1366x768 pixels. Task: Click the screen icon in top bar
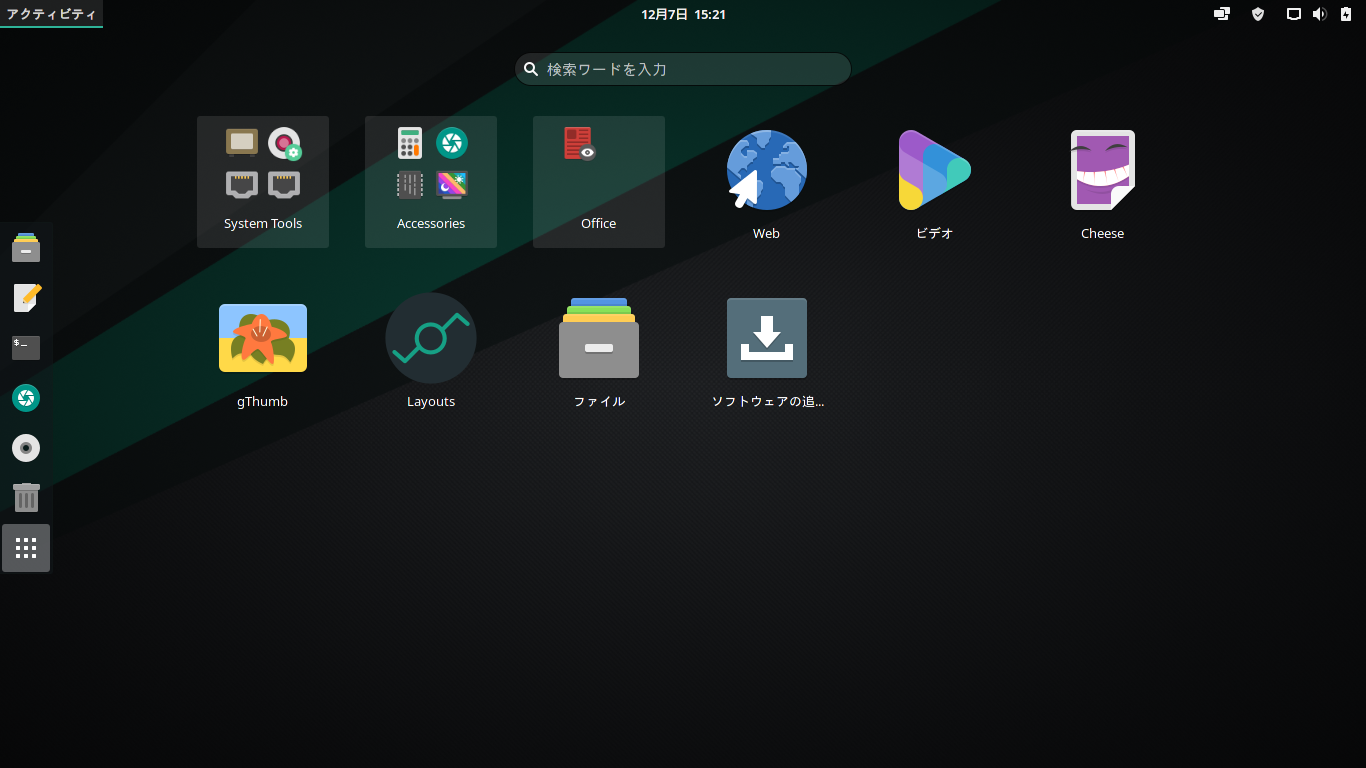point(1294,14)
